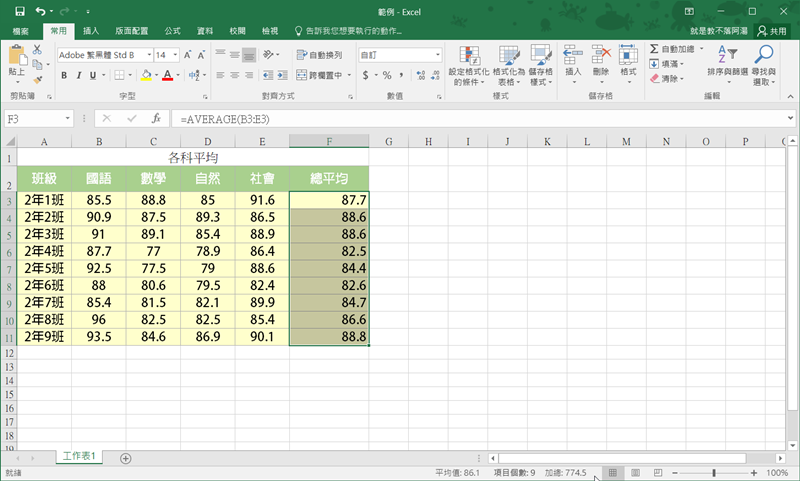Click the 共用 share button

tap(770, 32)
